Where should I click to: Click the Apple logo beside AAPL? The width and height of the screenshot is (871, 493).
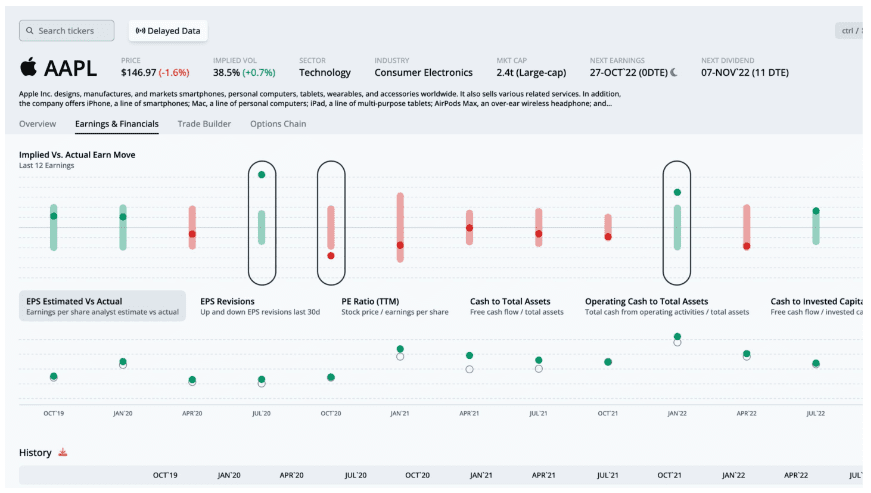point(28,67)
